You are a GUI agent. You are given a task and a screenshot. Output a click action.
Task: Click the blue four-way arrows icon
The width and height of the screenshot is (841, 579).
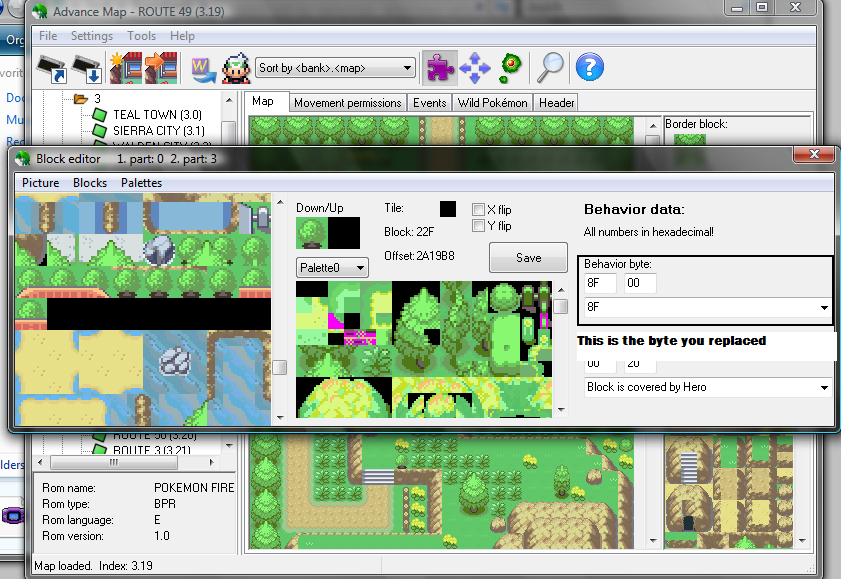pos(475,68)
